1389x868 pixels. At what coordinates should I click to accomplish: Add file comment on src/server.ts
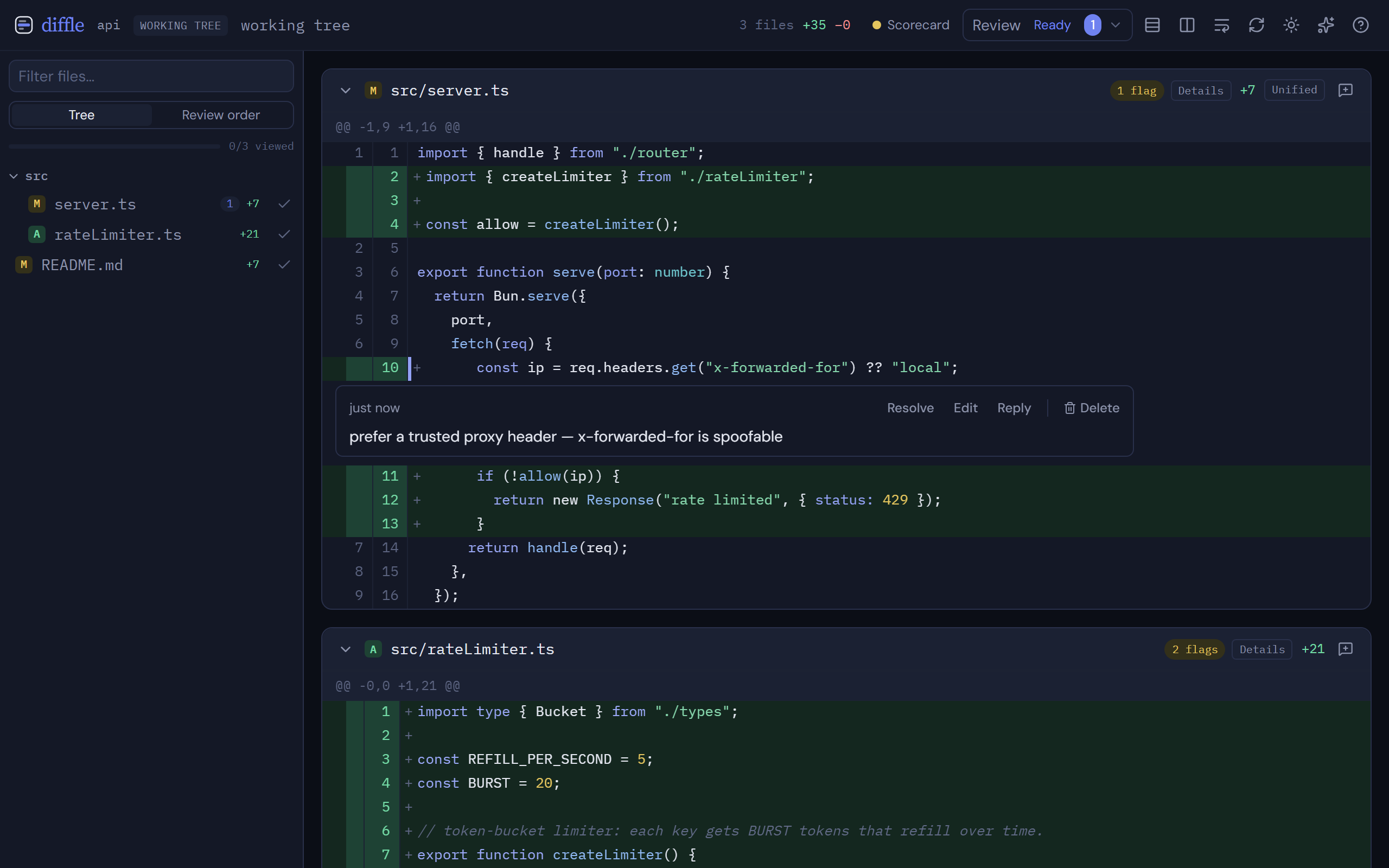click(x=1346, y=90)
